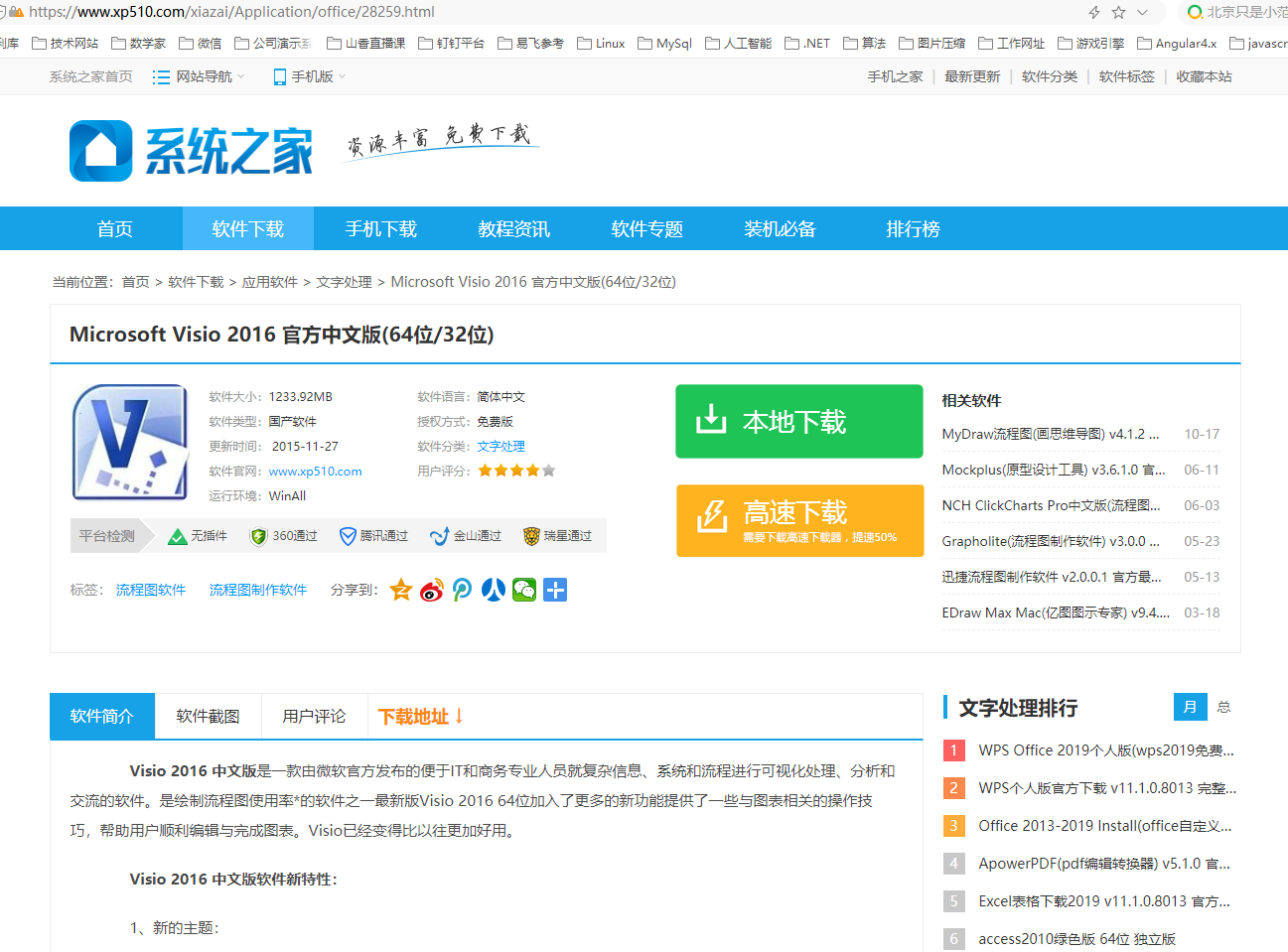Open the Angular4.x bookmark folder

coord(1177,44)
